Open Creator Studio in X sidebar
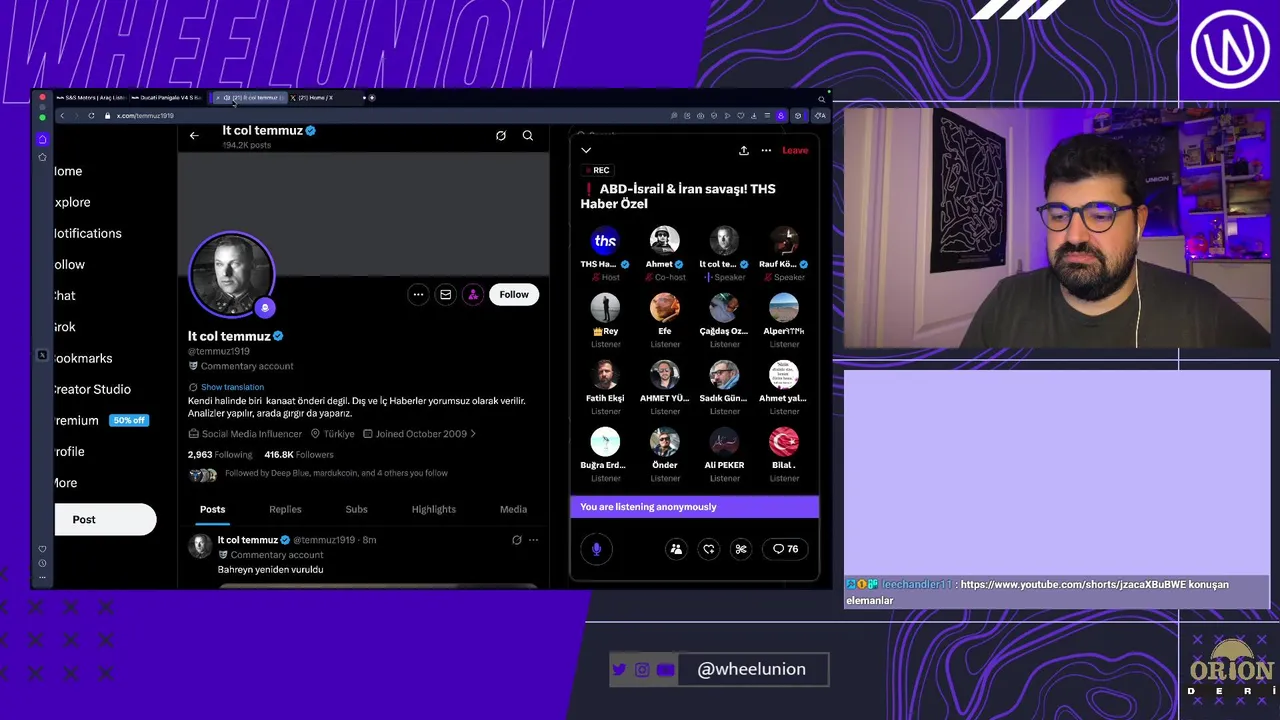 point(92,389)
